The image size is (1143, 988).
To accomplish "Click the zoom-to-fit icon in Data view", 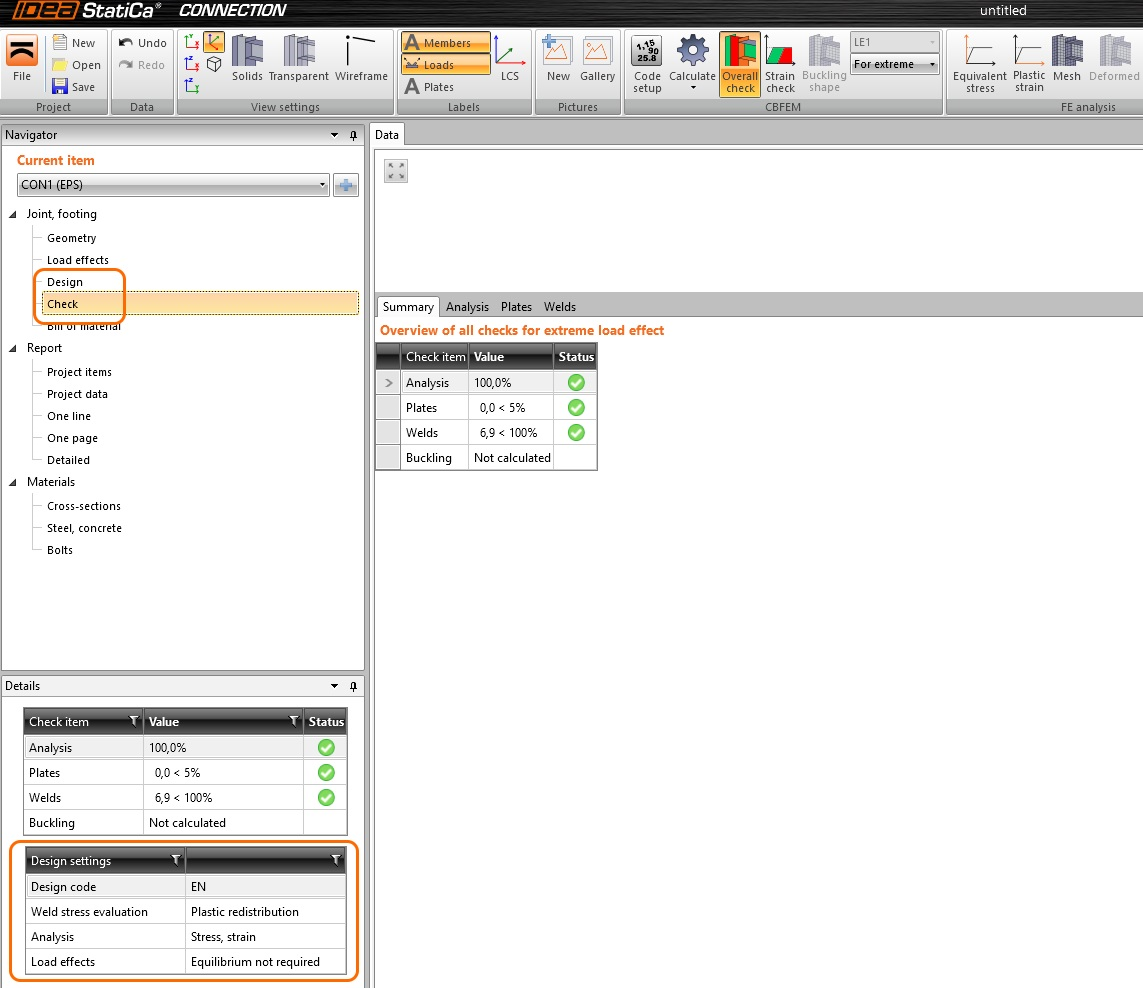I will 396,171.
